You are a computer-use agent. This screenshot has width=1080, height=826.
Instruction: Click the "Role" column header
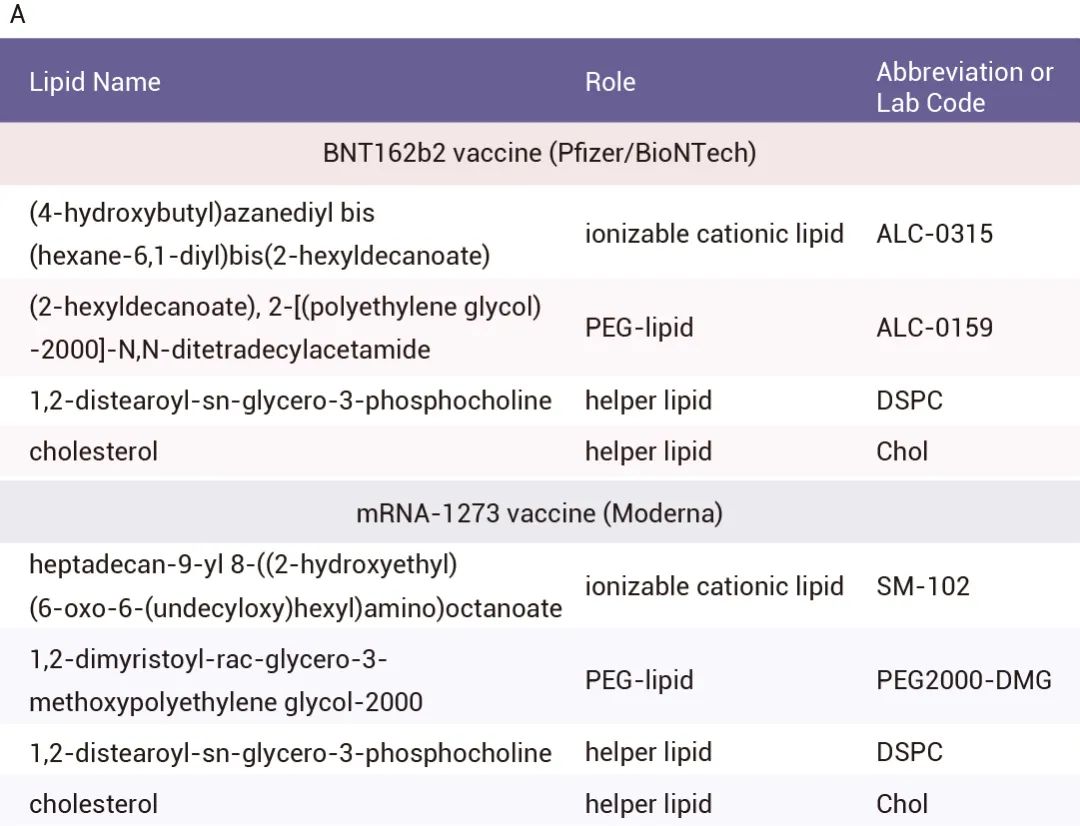point(610,82)
